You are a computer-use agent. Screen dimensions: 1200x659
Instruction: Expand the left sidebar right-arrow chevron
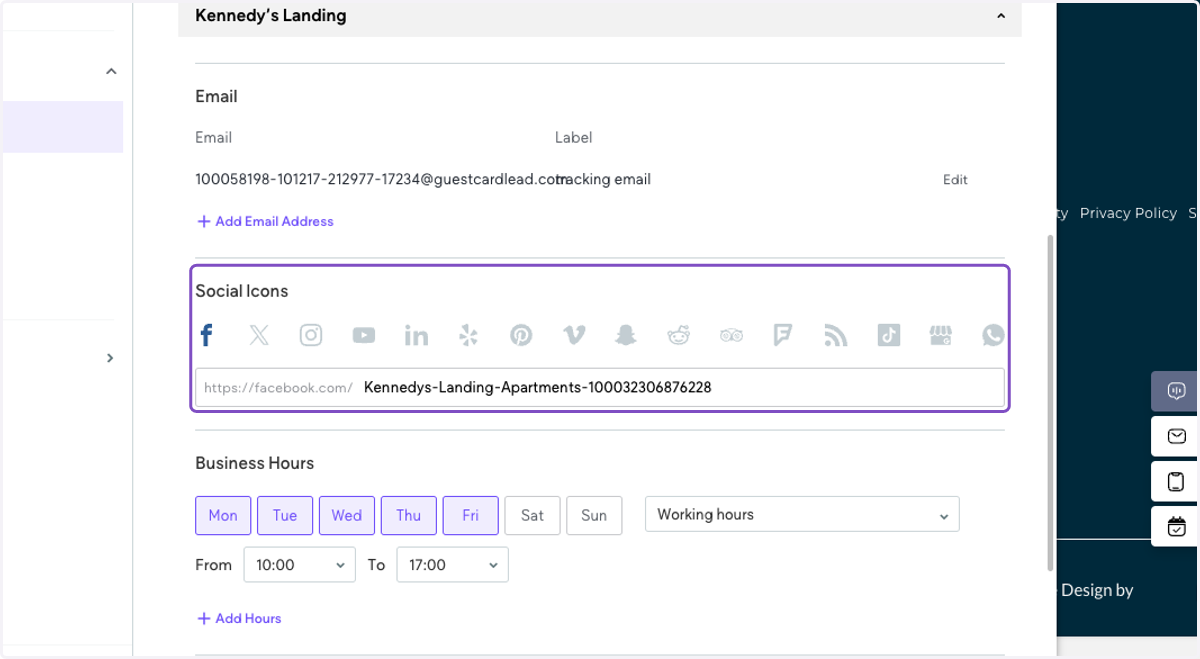(110, 358)
